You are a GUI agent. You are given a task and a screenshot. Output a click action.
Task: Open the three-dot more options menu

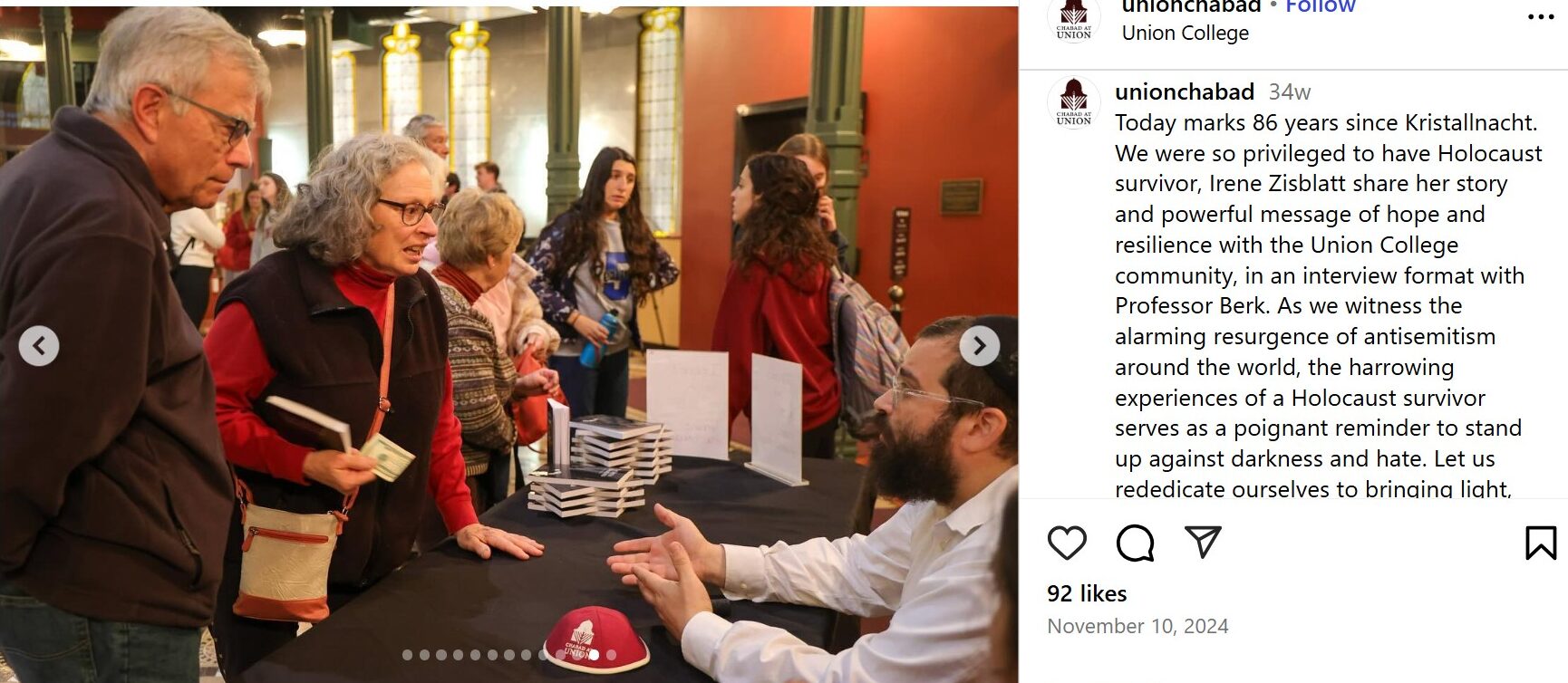point(1541,17)
